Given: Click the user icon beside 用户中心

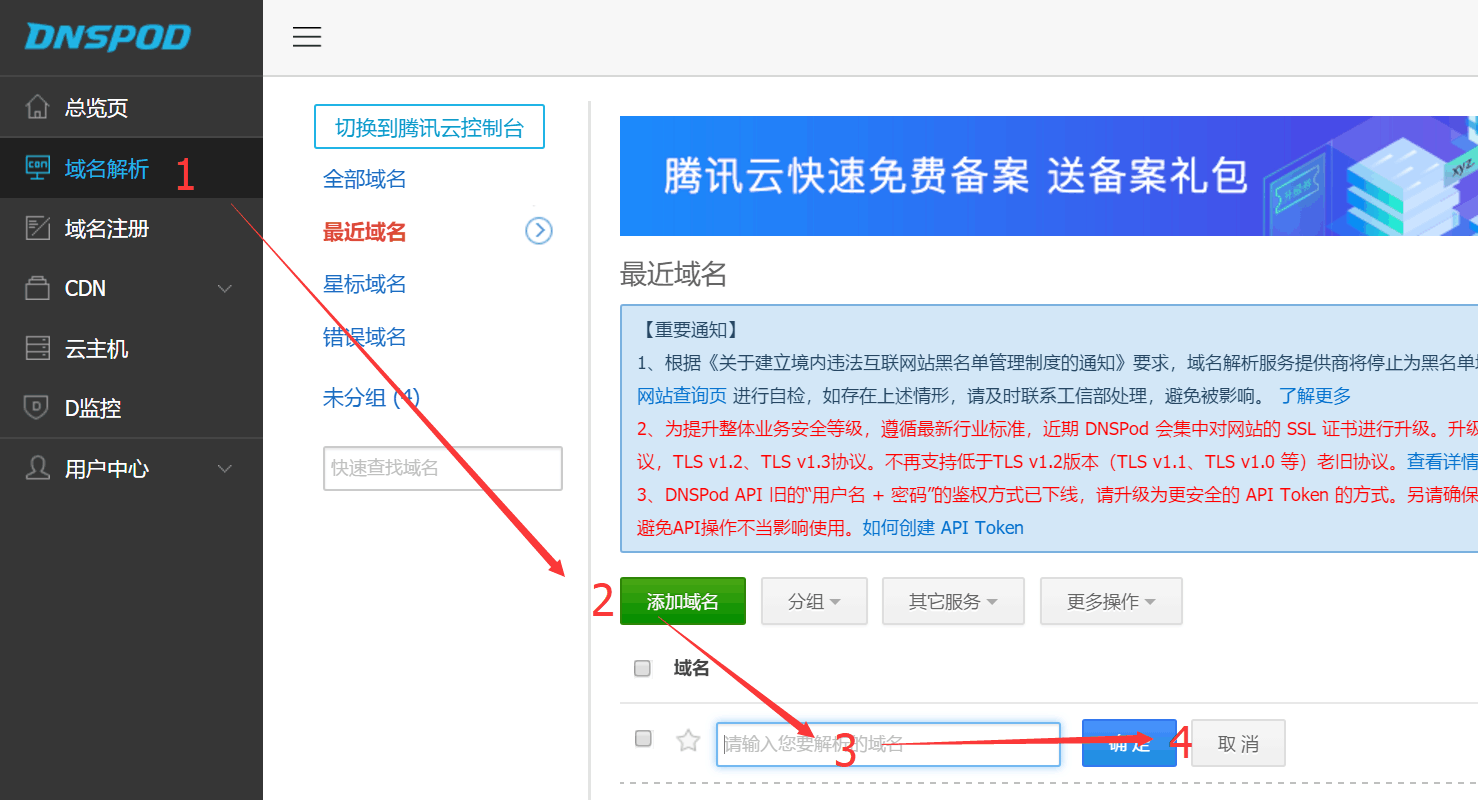Looking at the screenshot, I should pyautogui.click(x=37, y=468).
